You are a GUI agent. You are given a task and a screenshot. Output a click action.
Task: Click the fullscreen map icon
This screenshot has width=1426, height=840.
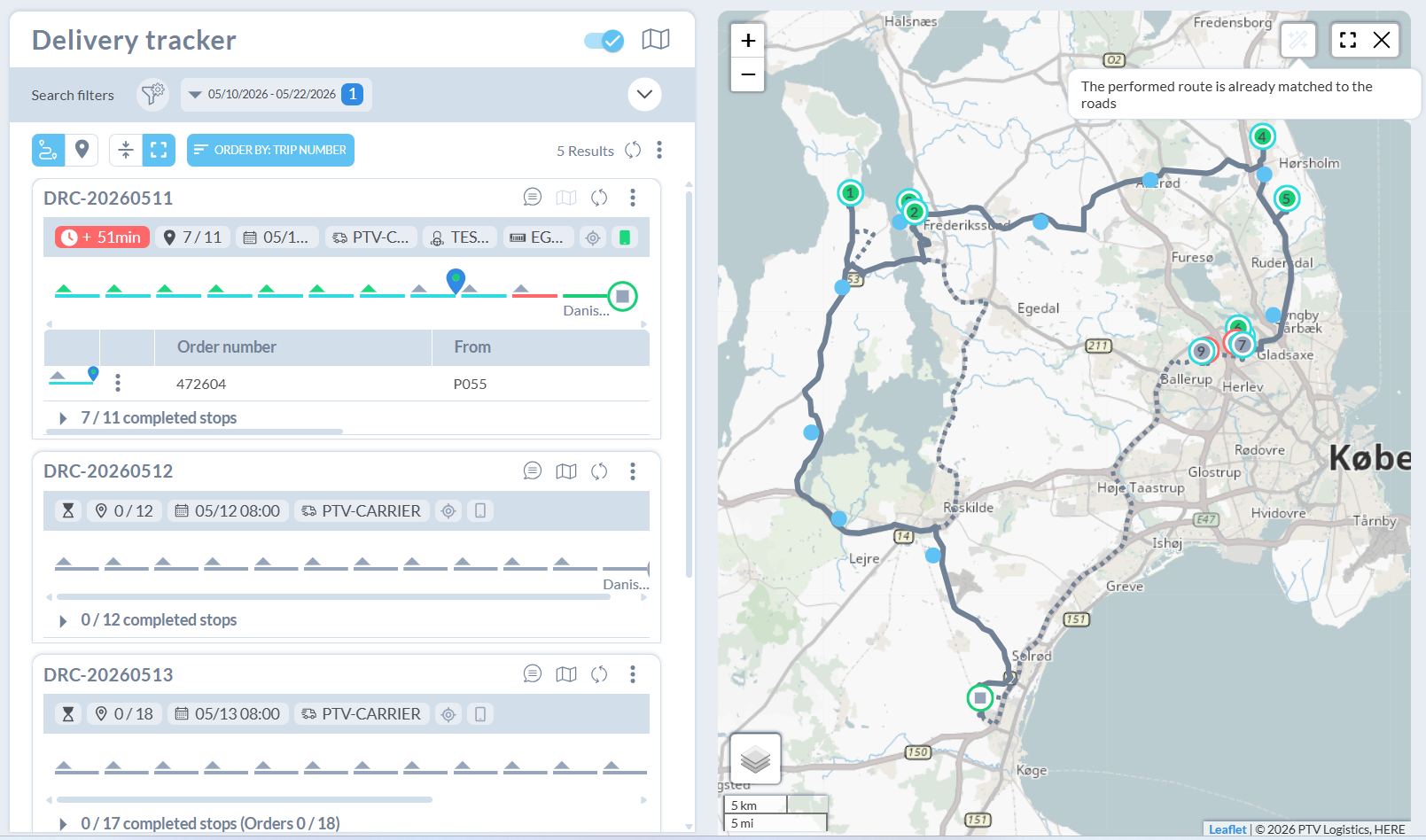(1348, 40)
